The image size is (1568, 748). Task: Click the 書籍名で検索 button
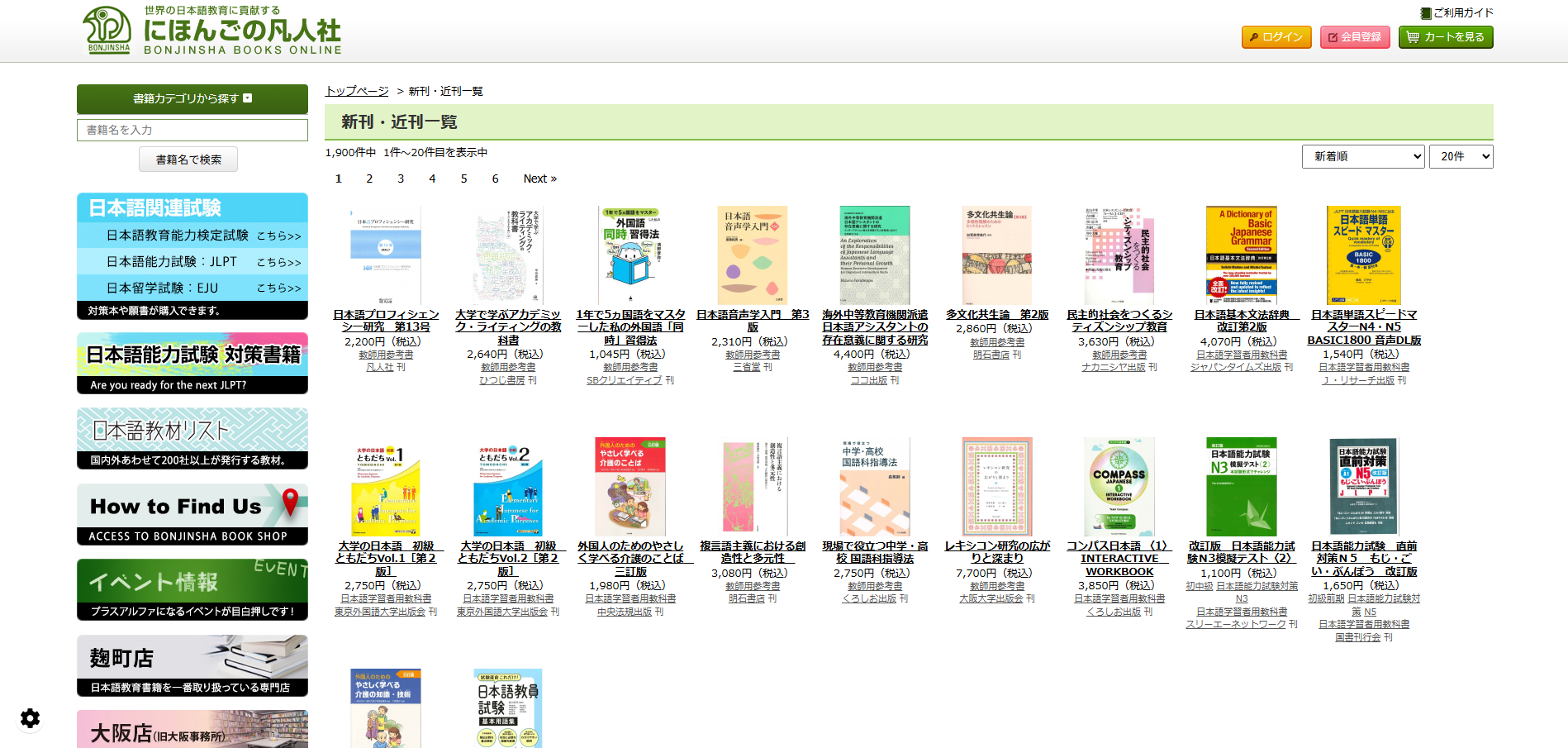[188, 160]
